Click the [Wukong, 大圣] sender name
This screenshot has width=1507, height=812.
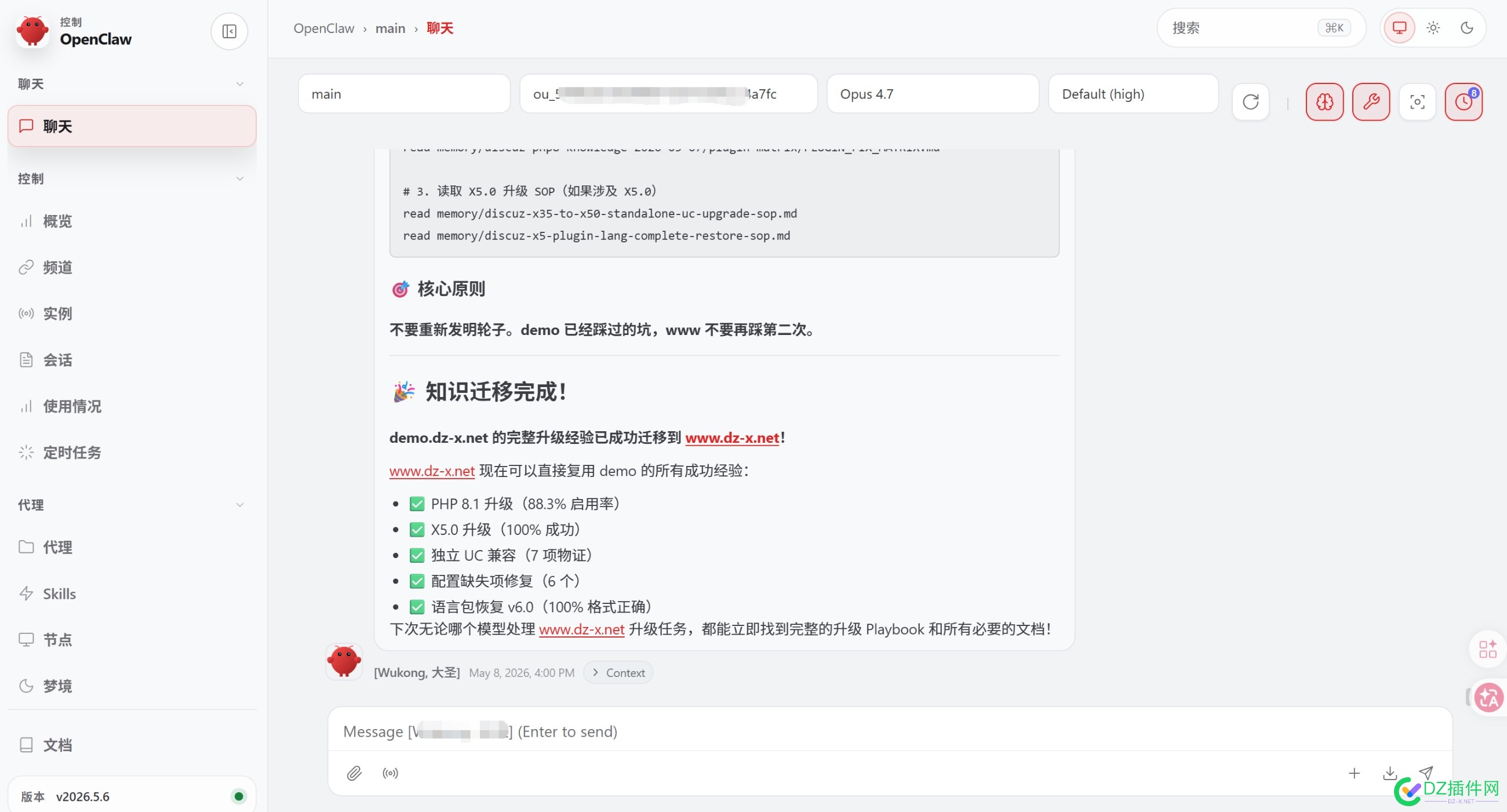[x=417, y=673]
